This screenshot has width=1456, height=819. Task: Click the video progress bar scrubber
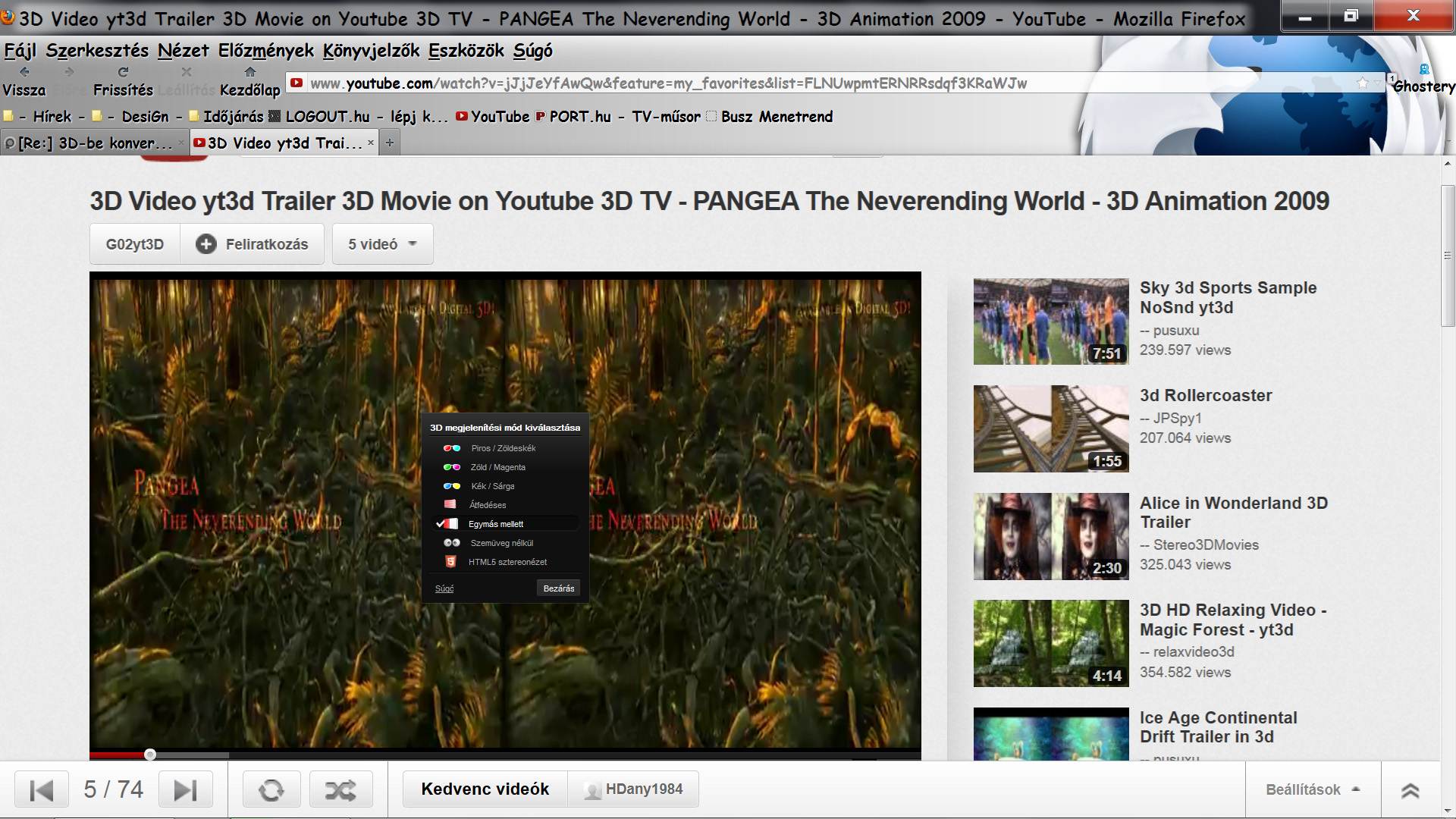[x=150, y=755]
